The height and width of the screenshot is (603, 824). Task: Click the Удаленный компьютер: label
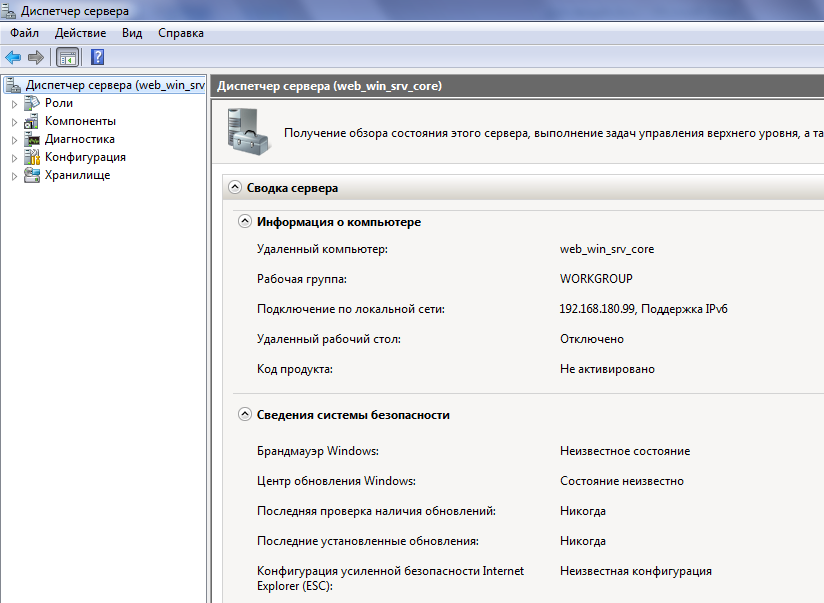point(322,249)
